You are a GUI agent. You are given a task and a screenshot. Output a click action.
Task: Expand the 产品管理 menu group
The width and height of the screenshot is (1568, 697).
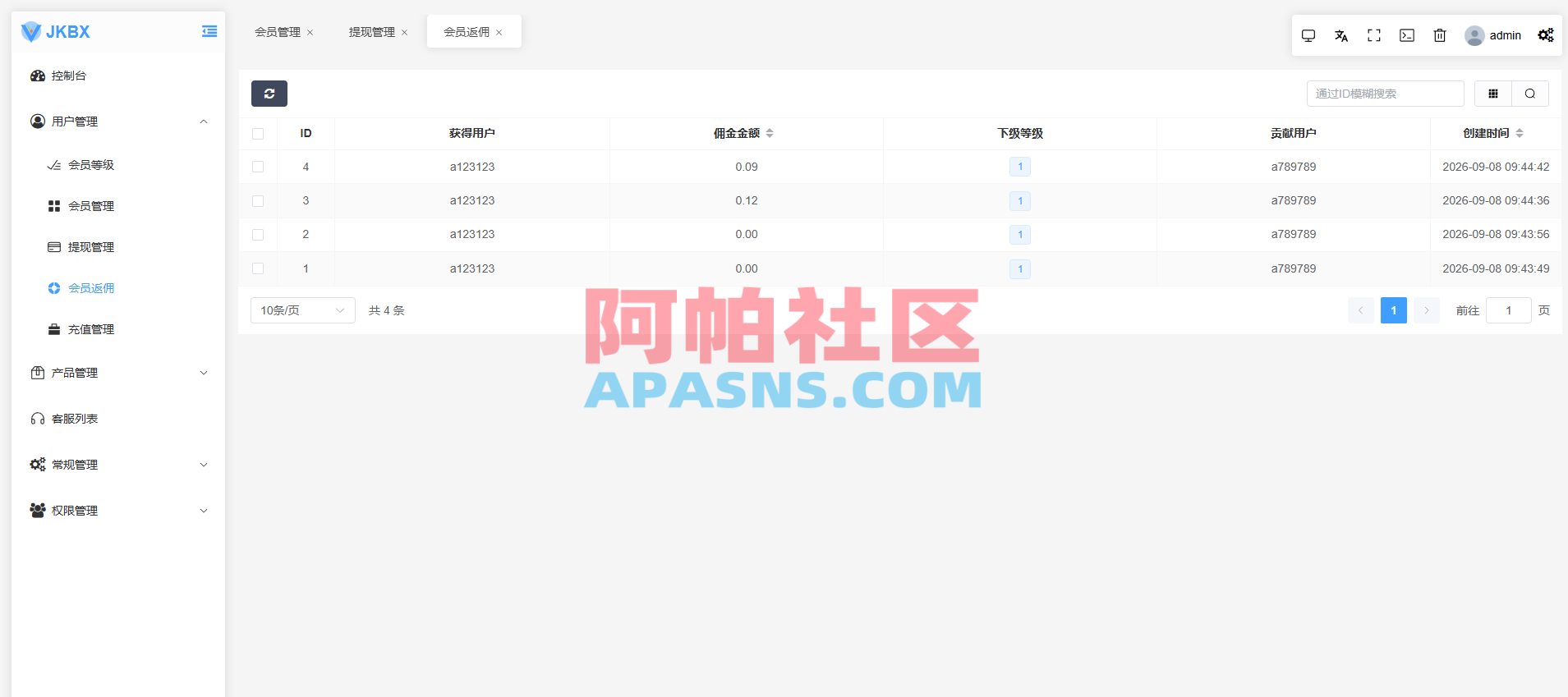point(118,373)
